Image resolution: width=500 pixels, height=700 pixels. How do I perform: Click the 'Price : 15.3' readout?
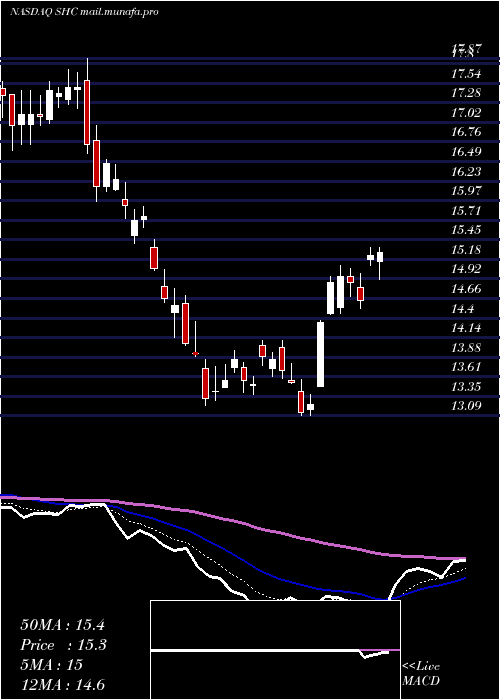(x=63, y=645)
